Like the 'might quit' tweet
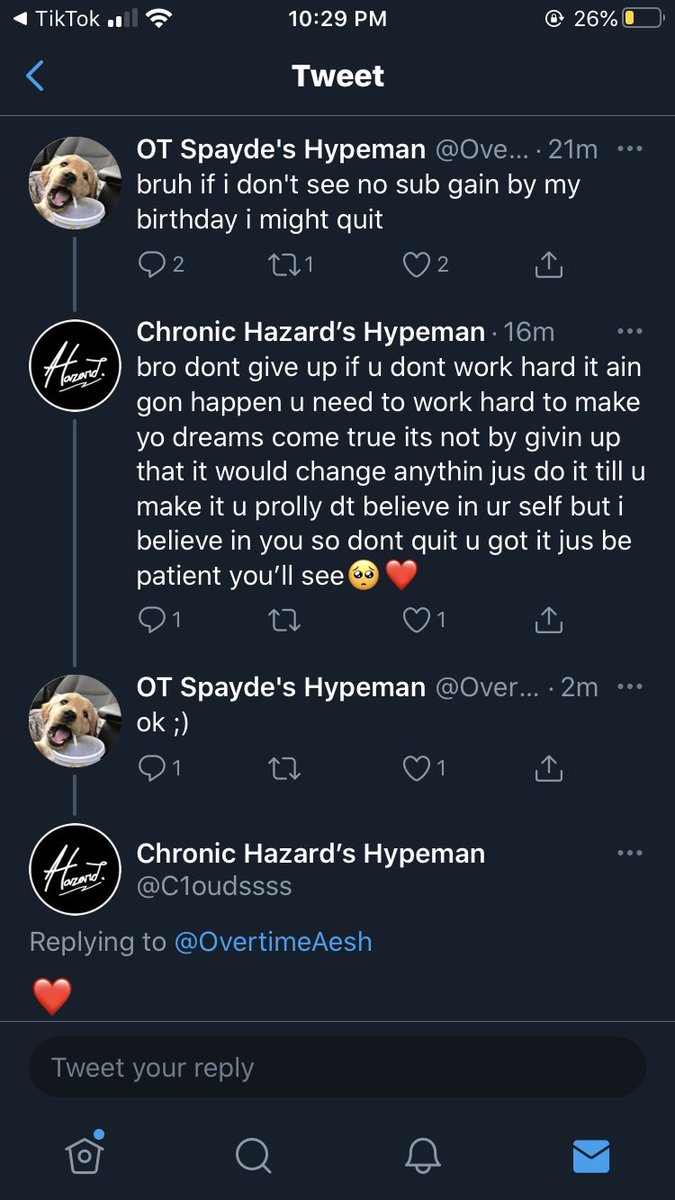The width and height of the screenshot is (675, 1200). (416, 265)
